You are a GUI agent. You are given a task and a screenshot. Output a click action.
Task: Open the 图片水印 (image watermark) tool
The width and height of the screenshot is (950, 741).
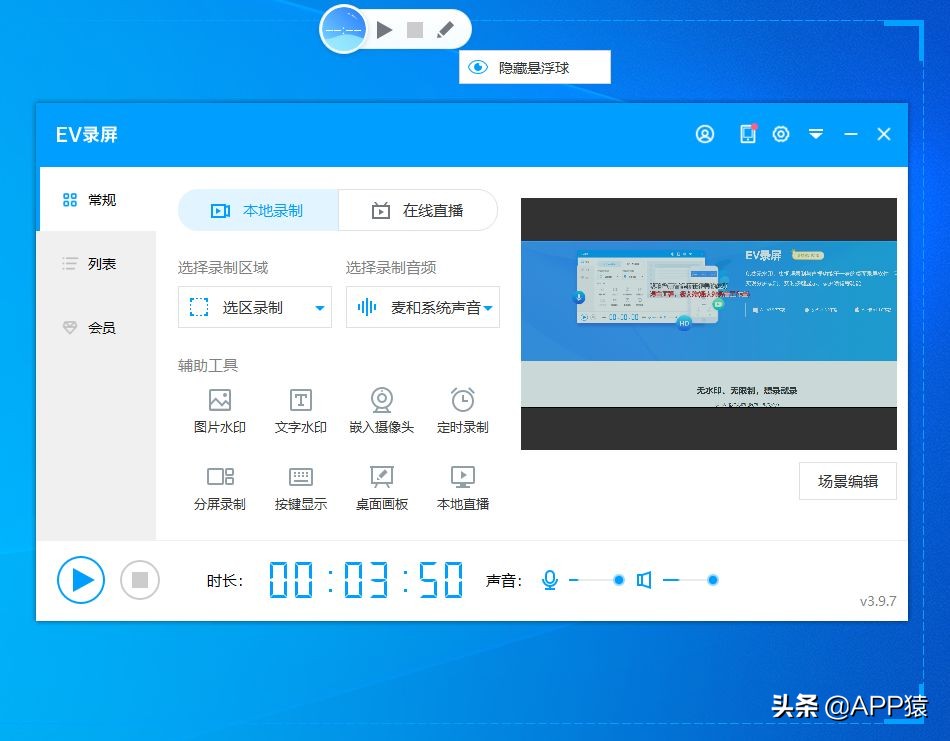click(219, 405)
